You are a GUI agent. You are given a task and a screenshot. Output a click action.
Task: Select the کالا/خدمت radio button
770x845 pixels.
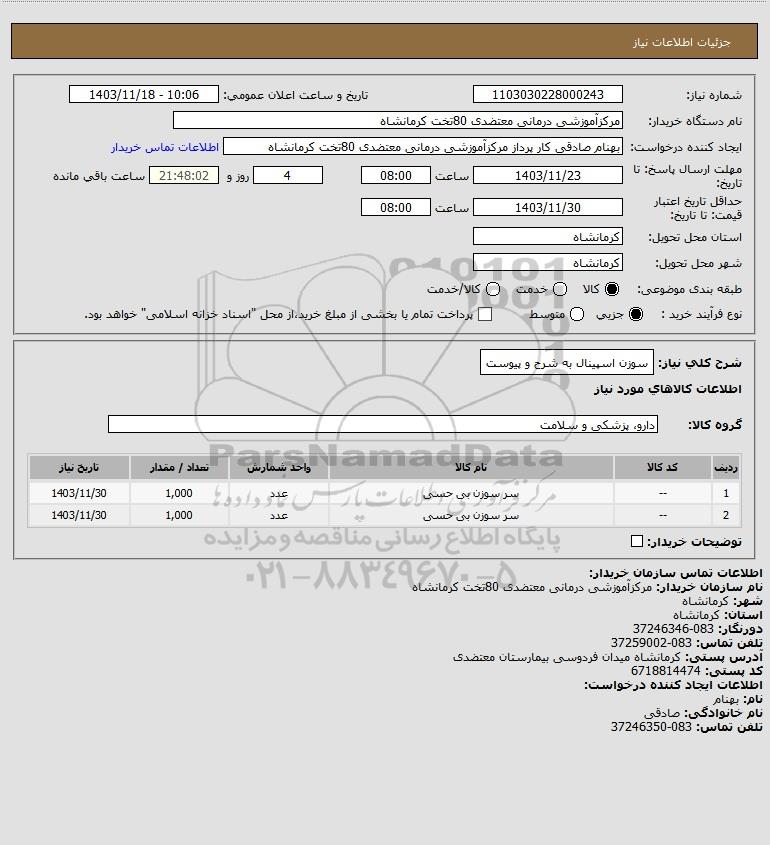(492, 289)
